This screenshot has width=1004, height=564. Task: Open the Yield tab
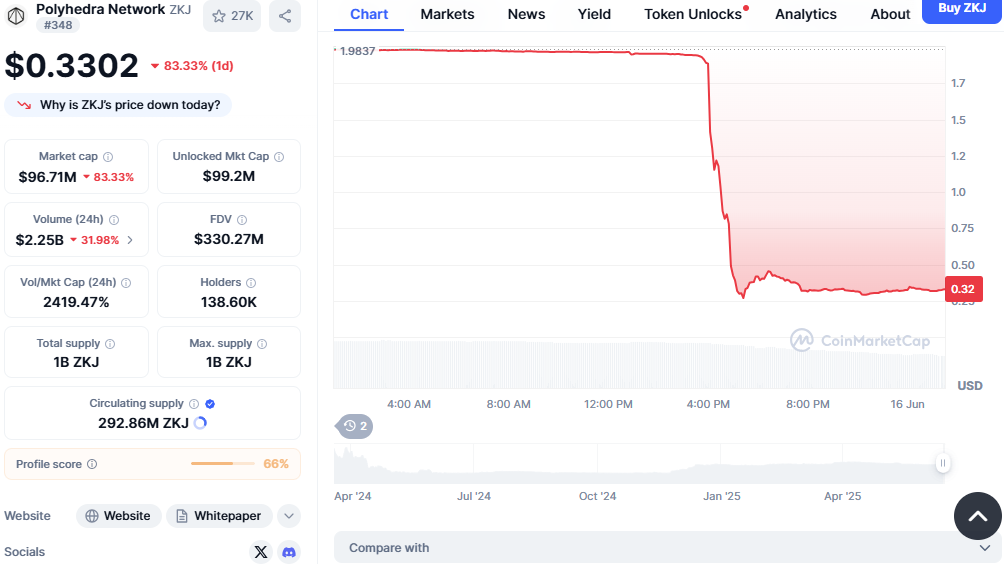[x=594, y=15]
